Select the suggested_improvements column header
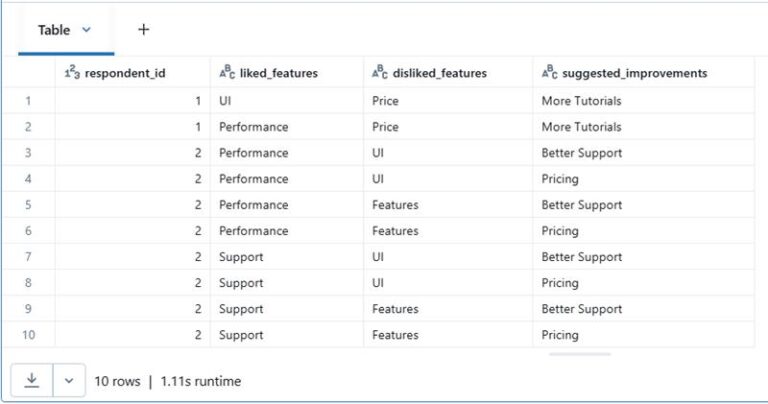This screenshot has width=768, height=404. tap(635, 73)
